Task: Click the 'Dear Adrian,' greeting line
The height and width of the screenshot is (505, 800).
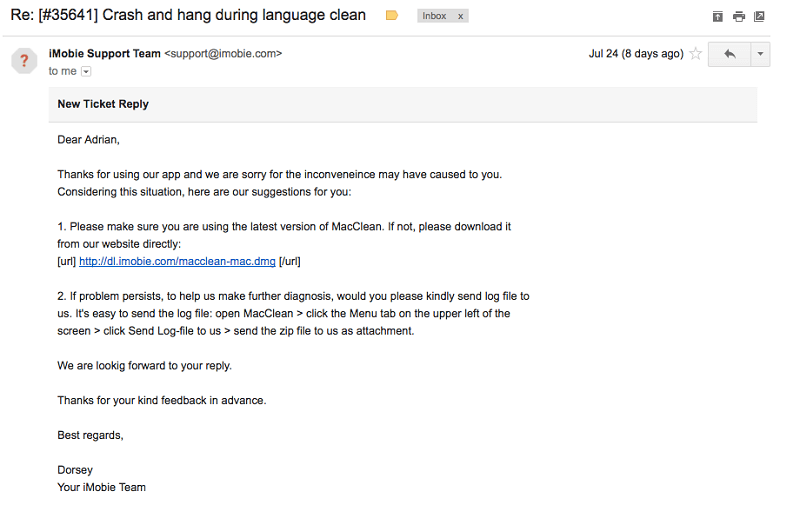Action: click(88, 140)
